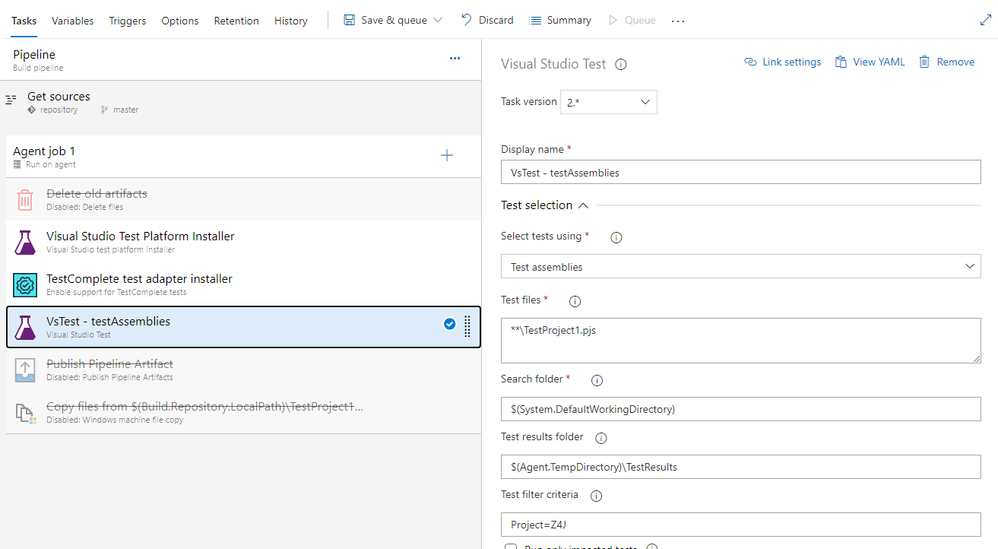Click Test filter criteria info icon
The image size is (998, 549).
pos(597,496)
